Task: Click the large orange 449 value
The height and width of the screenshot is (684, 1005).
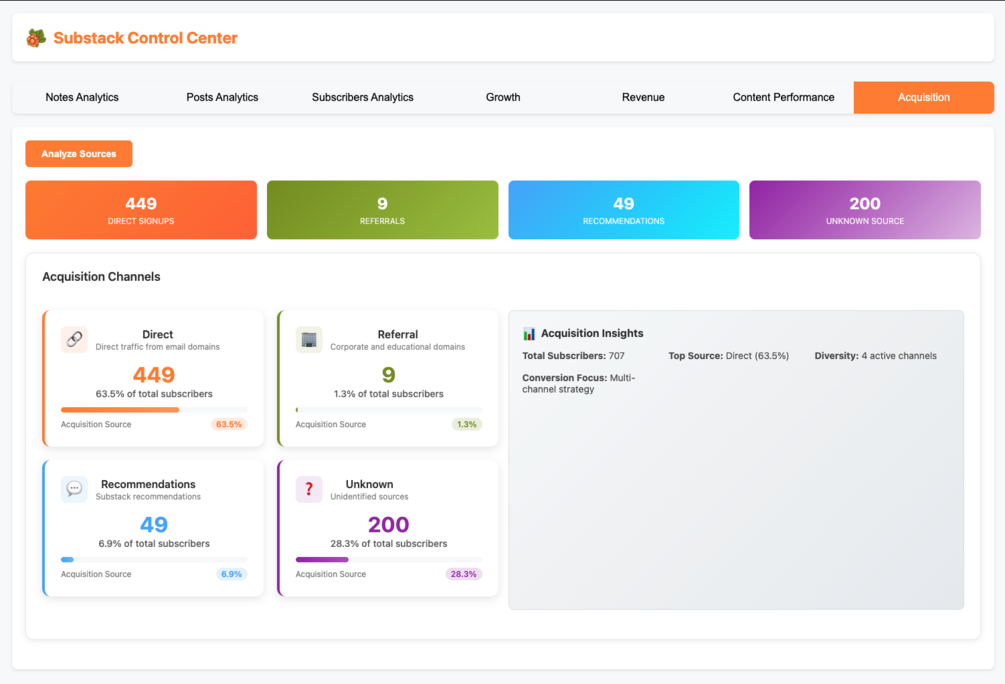Action: coord(154,374)
